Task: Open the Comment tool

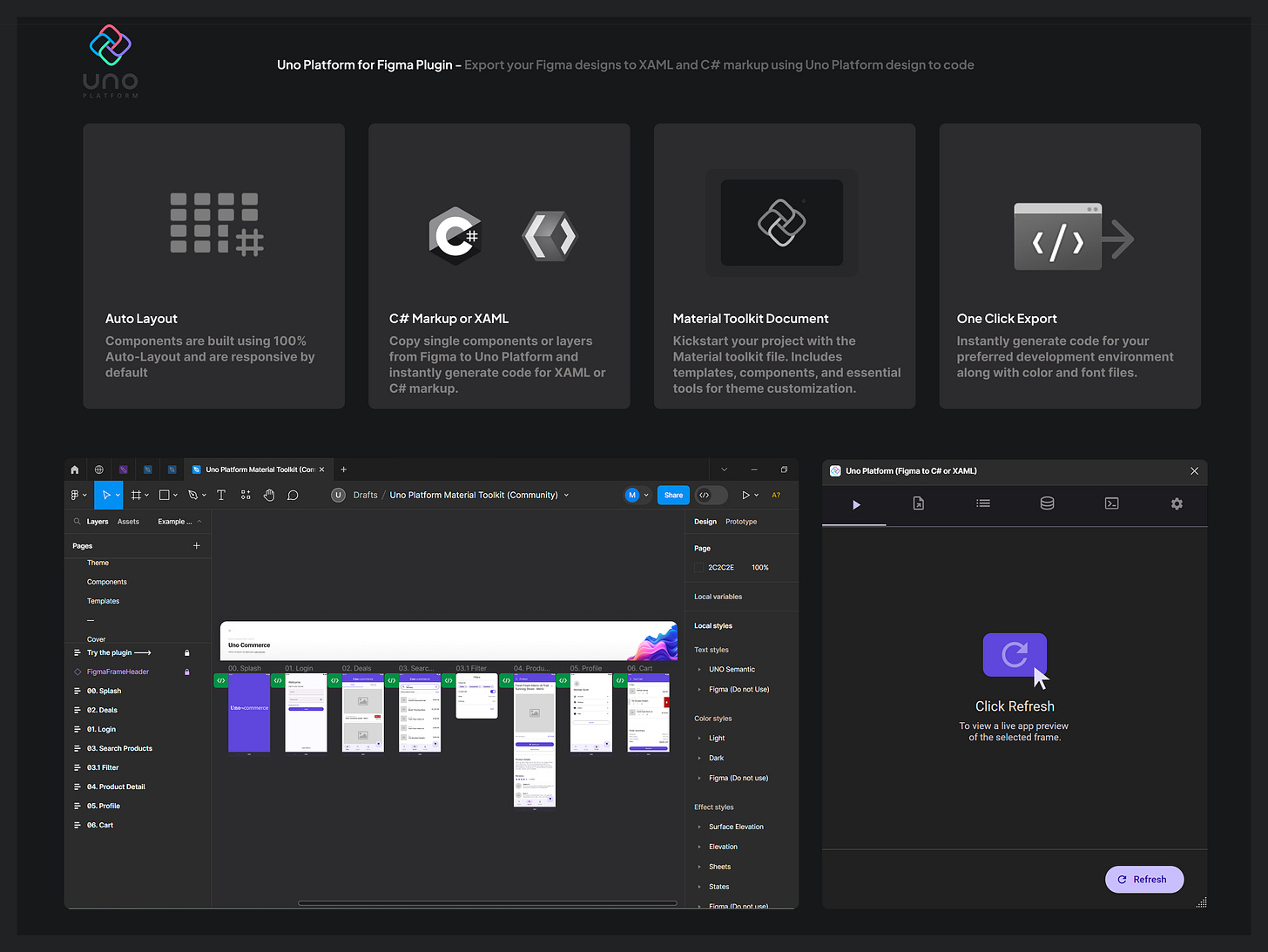Action: pos(293,495)
